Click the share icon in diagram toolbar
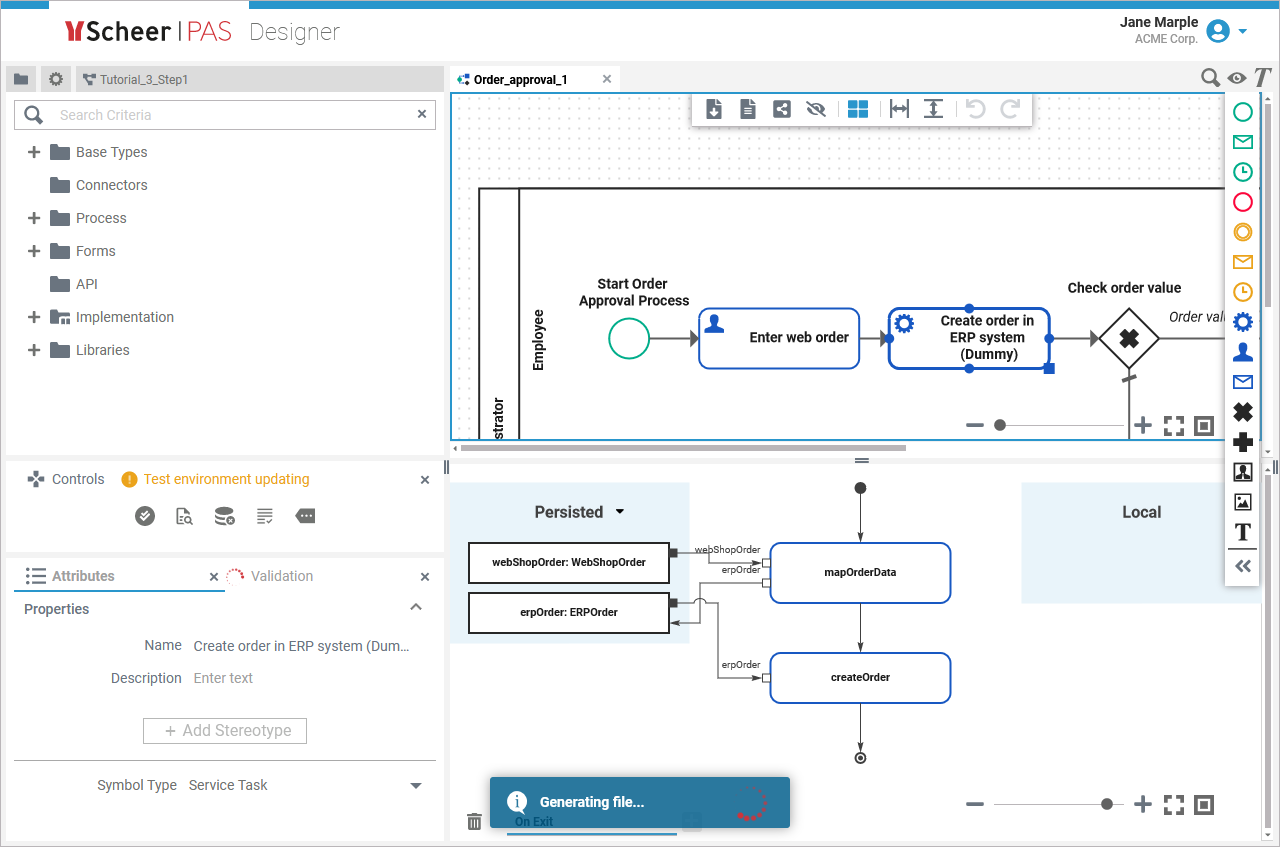Image resolution: width=1280 pixels, height=847 pixels. click(x=782, y=110)
